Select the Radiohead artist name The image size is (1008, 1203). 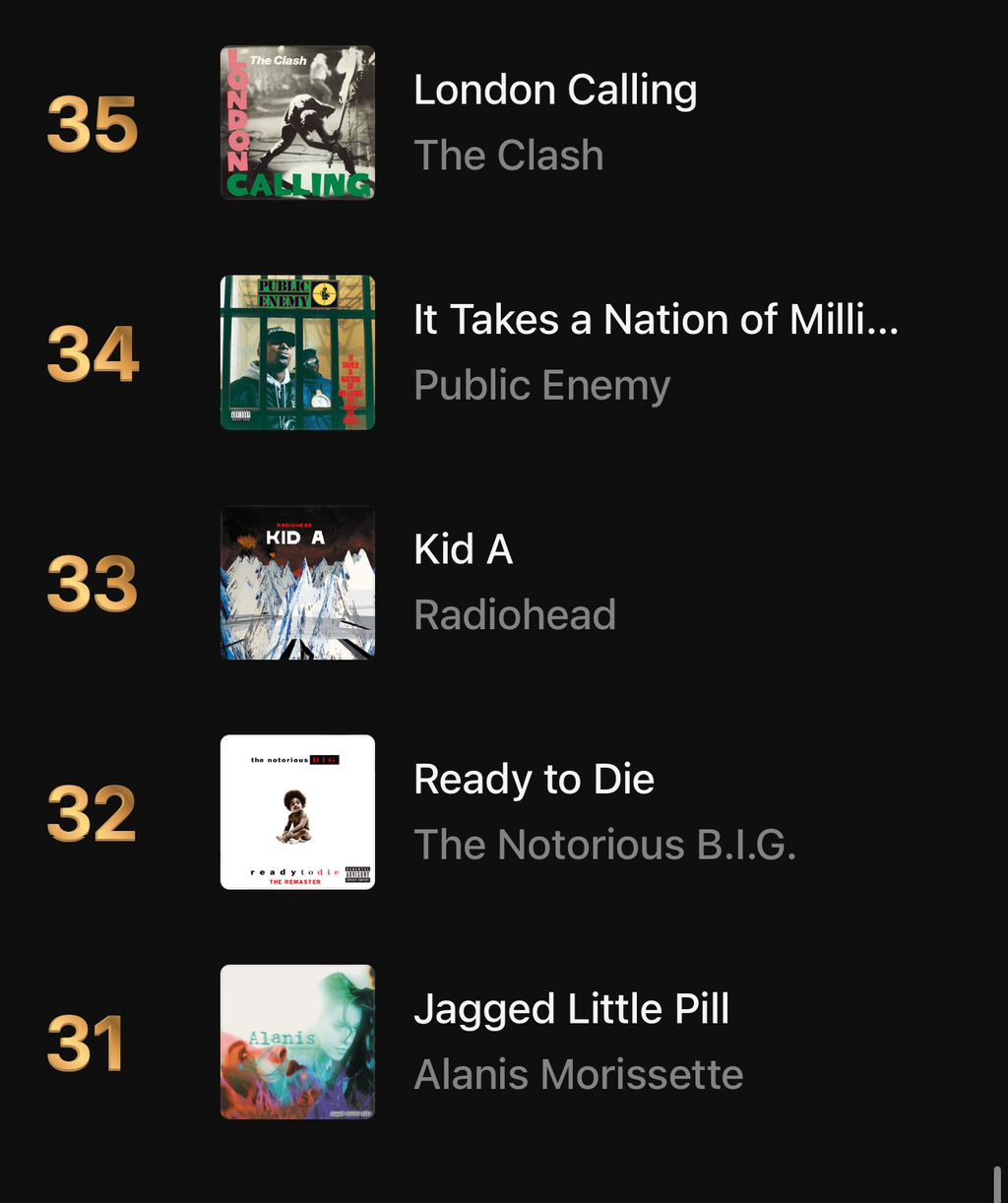[x=515, y=615]
